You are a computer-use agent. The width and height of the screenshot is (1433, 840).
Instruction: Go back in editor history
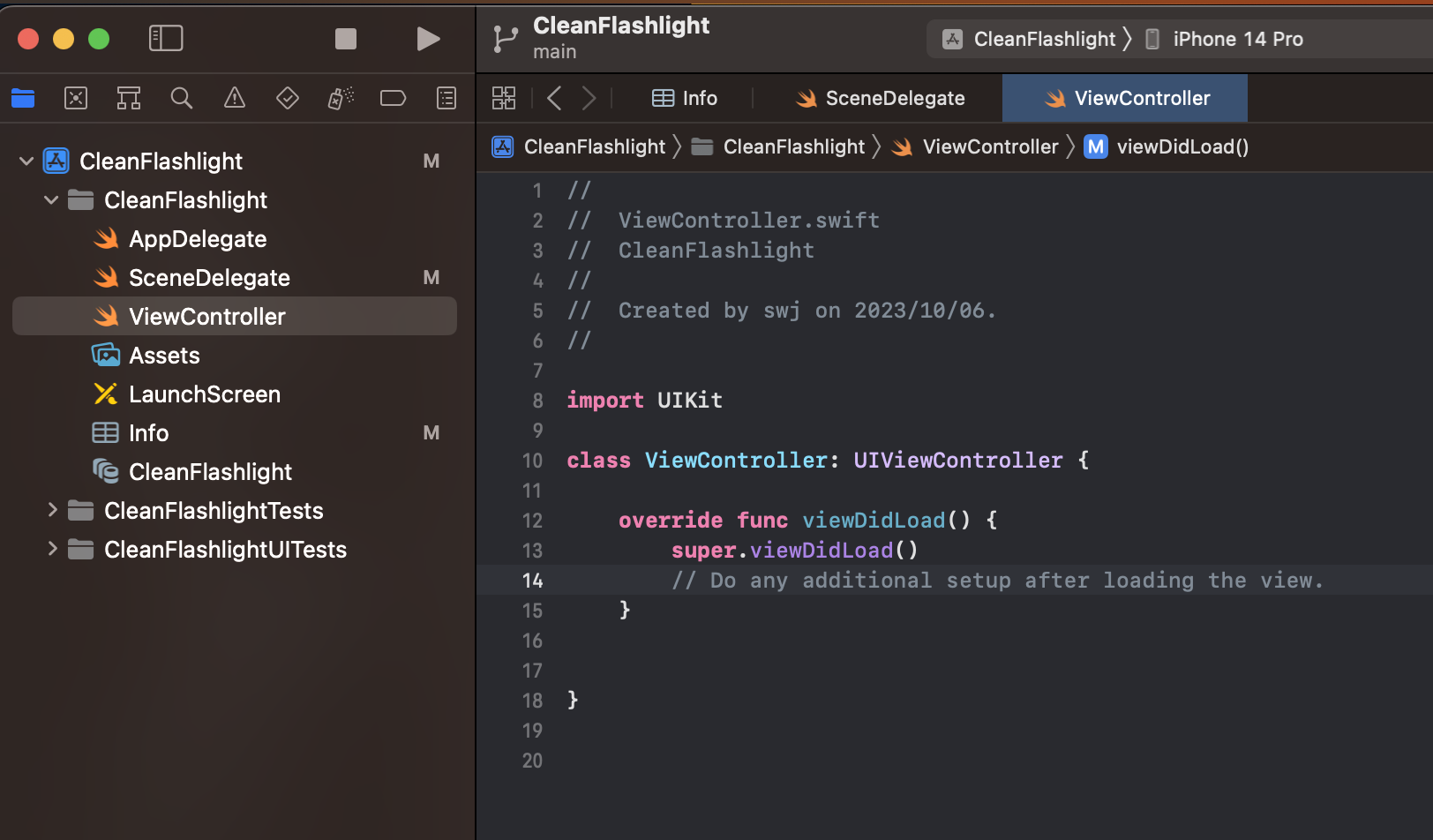(554, 98)
